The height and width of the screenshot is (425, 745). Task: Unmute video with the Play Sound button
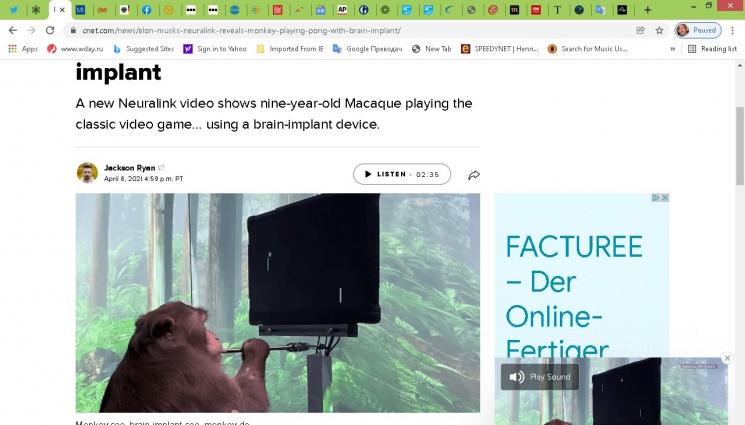(540, 377)
